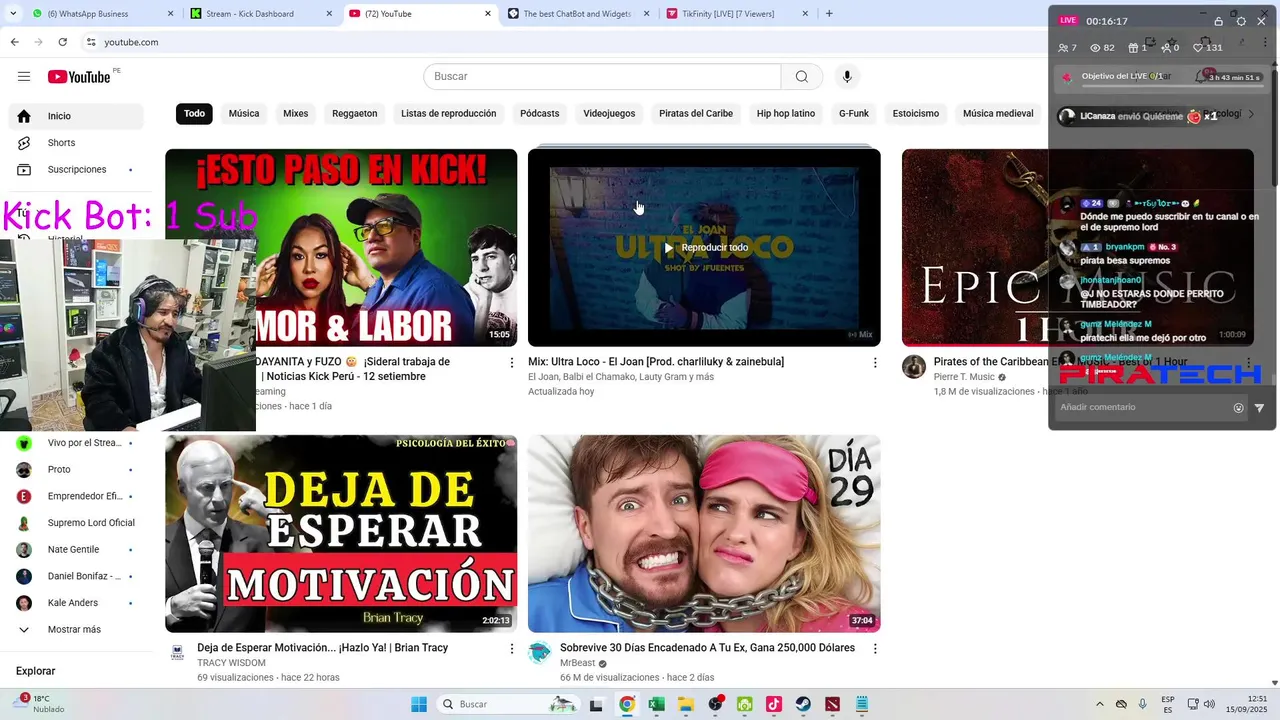
Task: Toggle the microphone icon in the system tray
Action: (1142, 704)
